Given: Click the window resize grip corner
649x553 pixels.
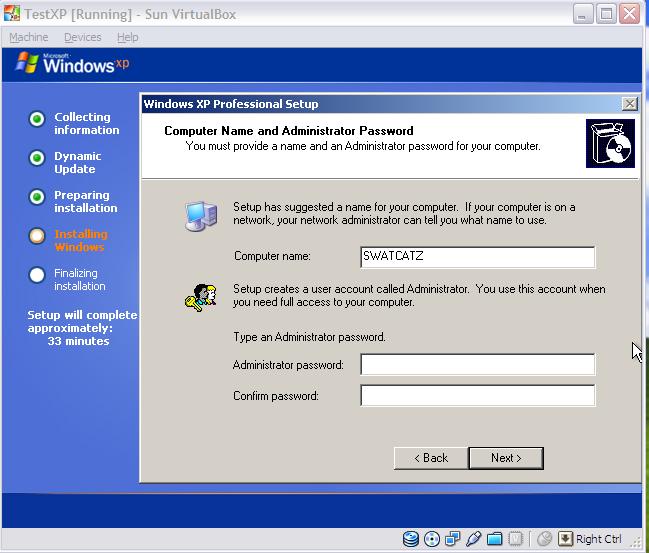Looking at the screenshot, I should pyautogui.click(x=636, y=543).
